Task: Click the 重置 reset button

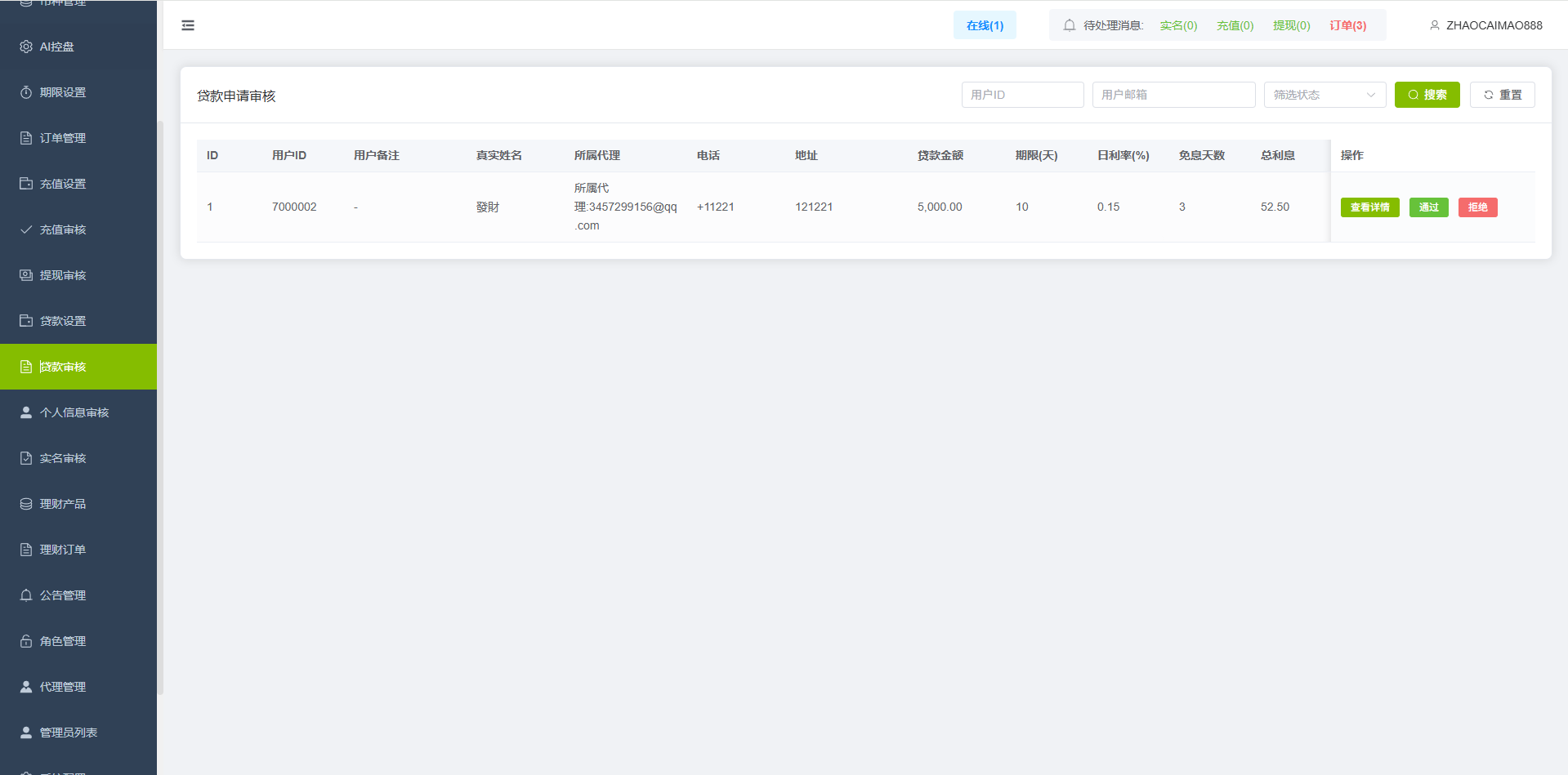Action: 1502,95
